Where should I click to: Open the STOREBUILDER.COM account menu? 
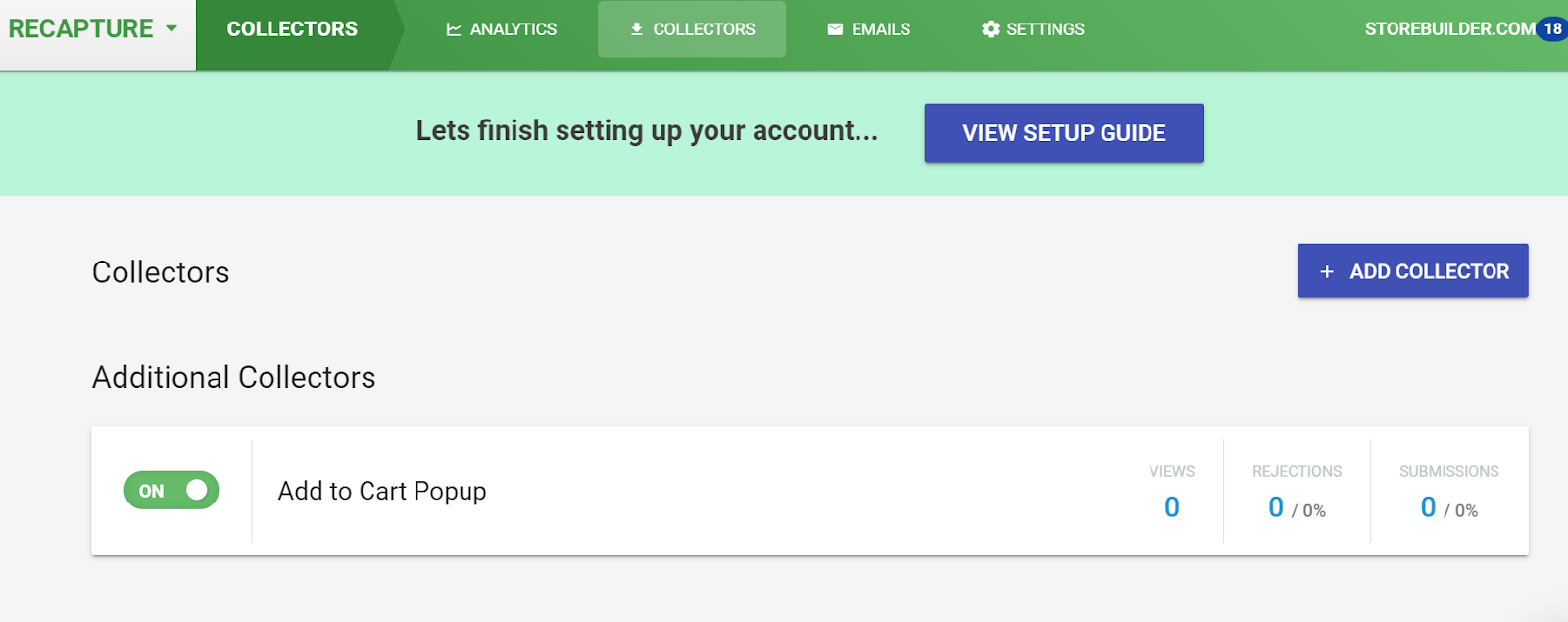click(x=1448, y=28)
